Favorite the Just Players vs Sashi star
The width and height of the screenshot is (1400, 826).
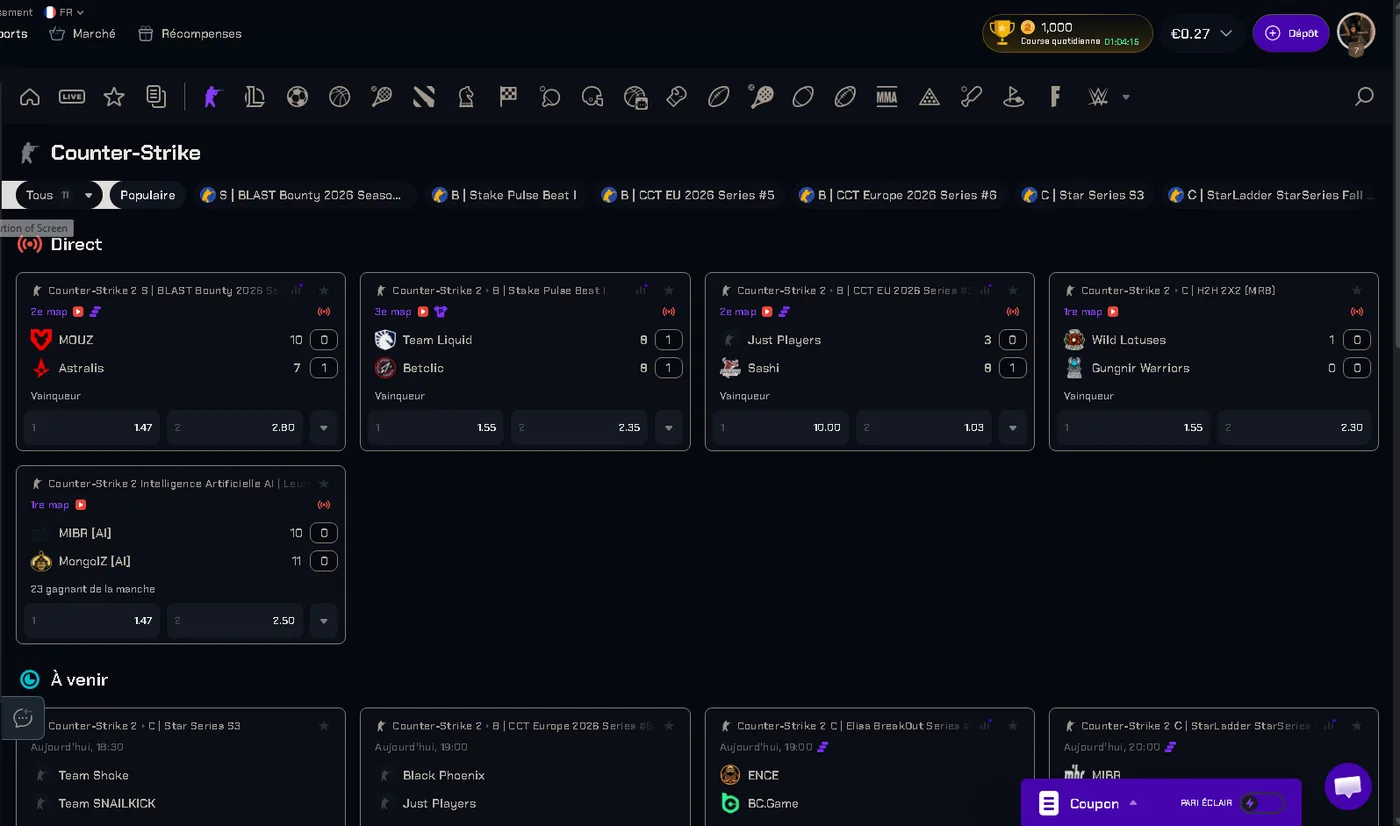(x=1013, y=290)
